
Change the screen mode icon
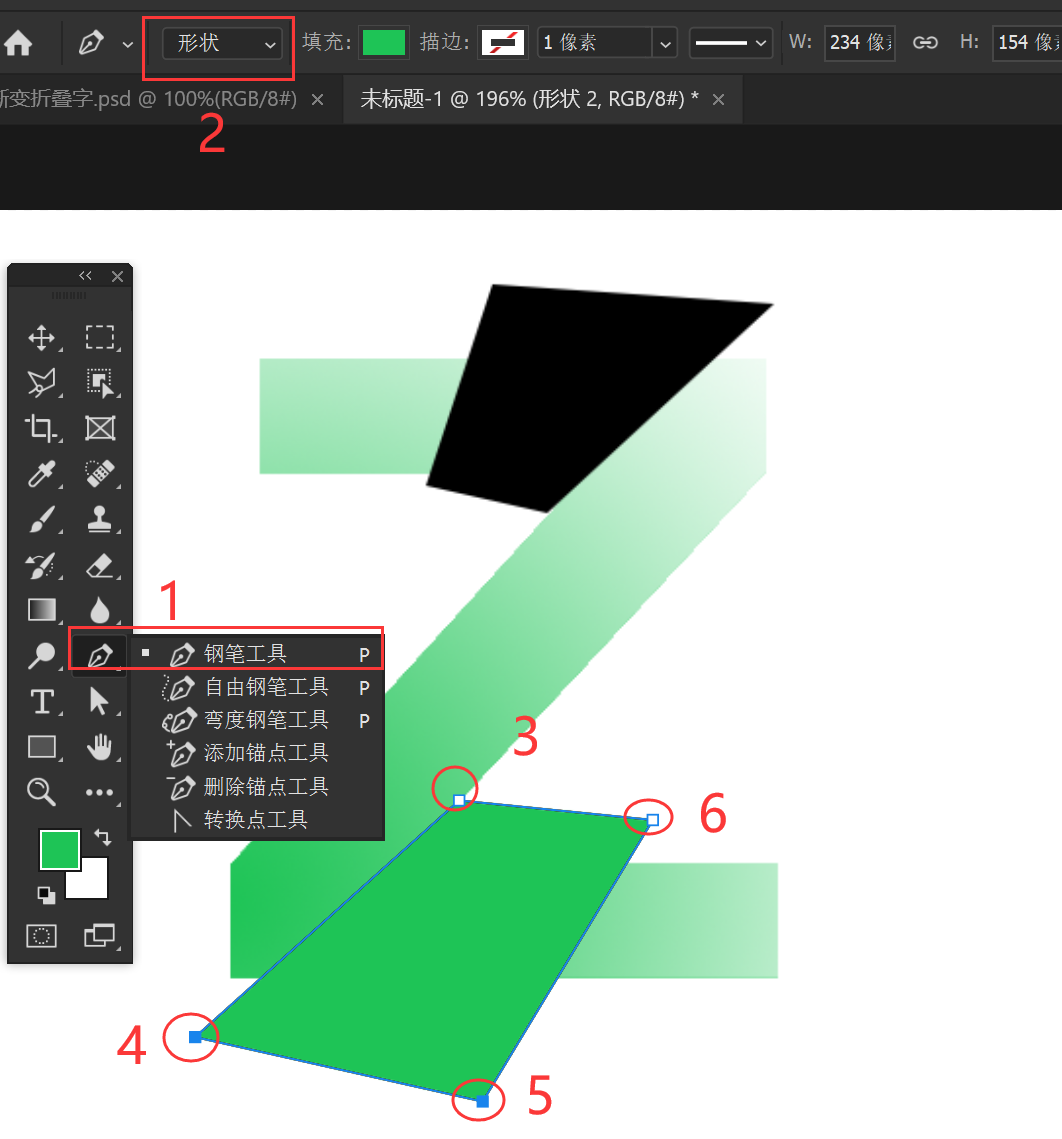(x=100, y=936)
